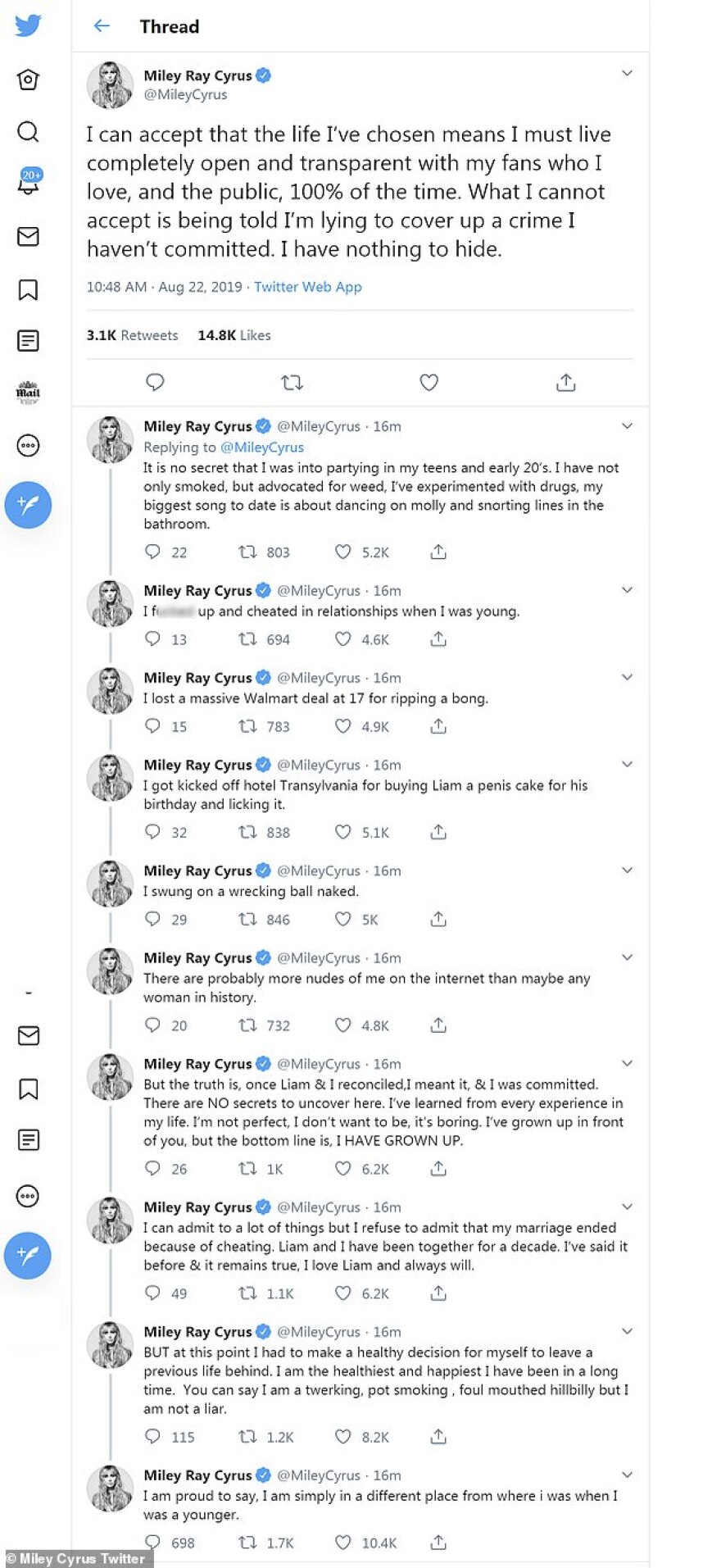View the 3.1K Retweets list
The image size is (721, 1568).
(x=132, y=335)
